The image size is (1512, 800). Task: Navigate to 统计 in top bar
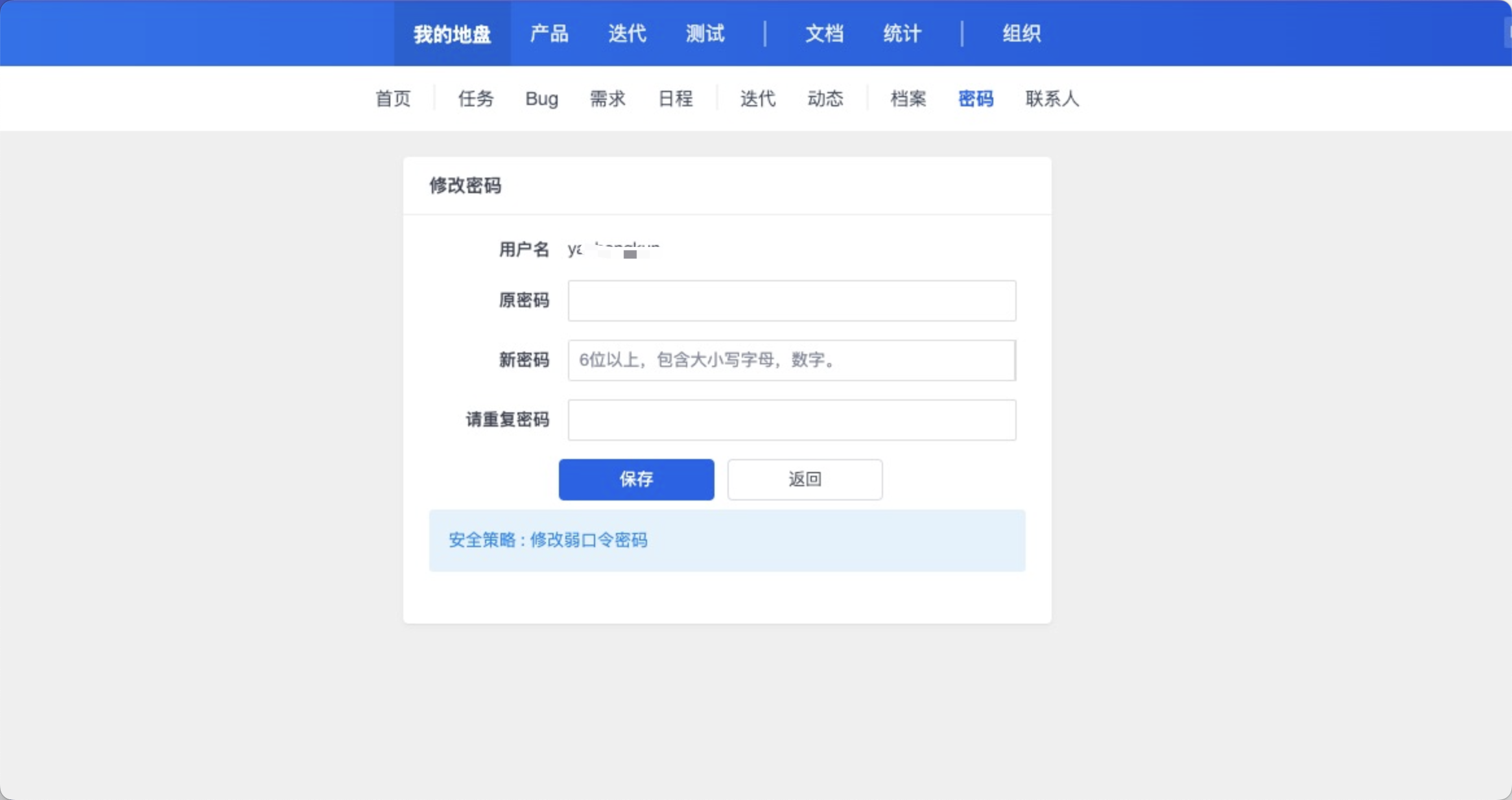[x=902, y=34]
